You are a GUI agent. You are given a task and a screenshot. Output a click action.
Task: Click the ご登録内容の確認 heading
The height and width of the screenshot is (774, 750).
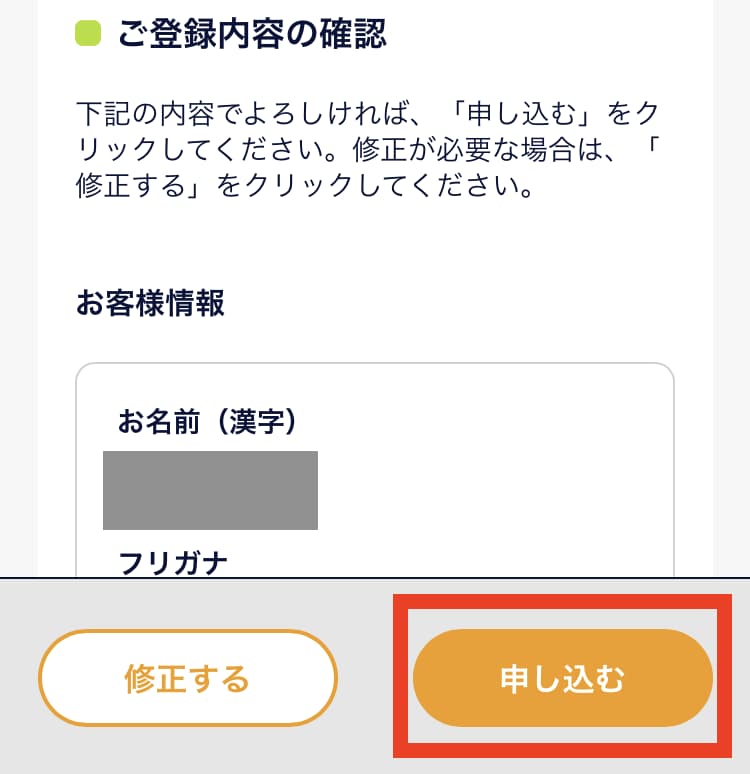click(x=251, y=34)
